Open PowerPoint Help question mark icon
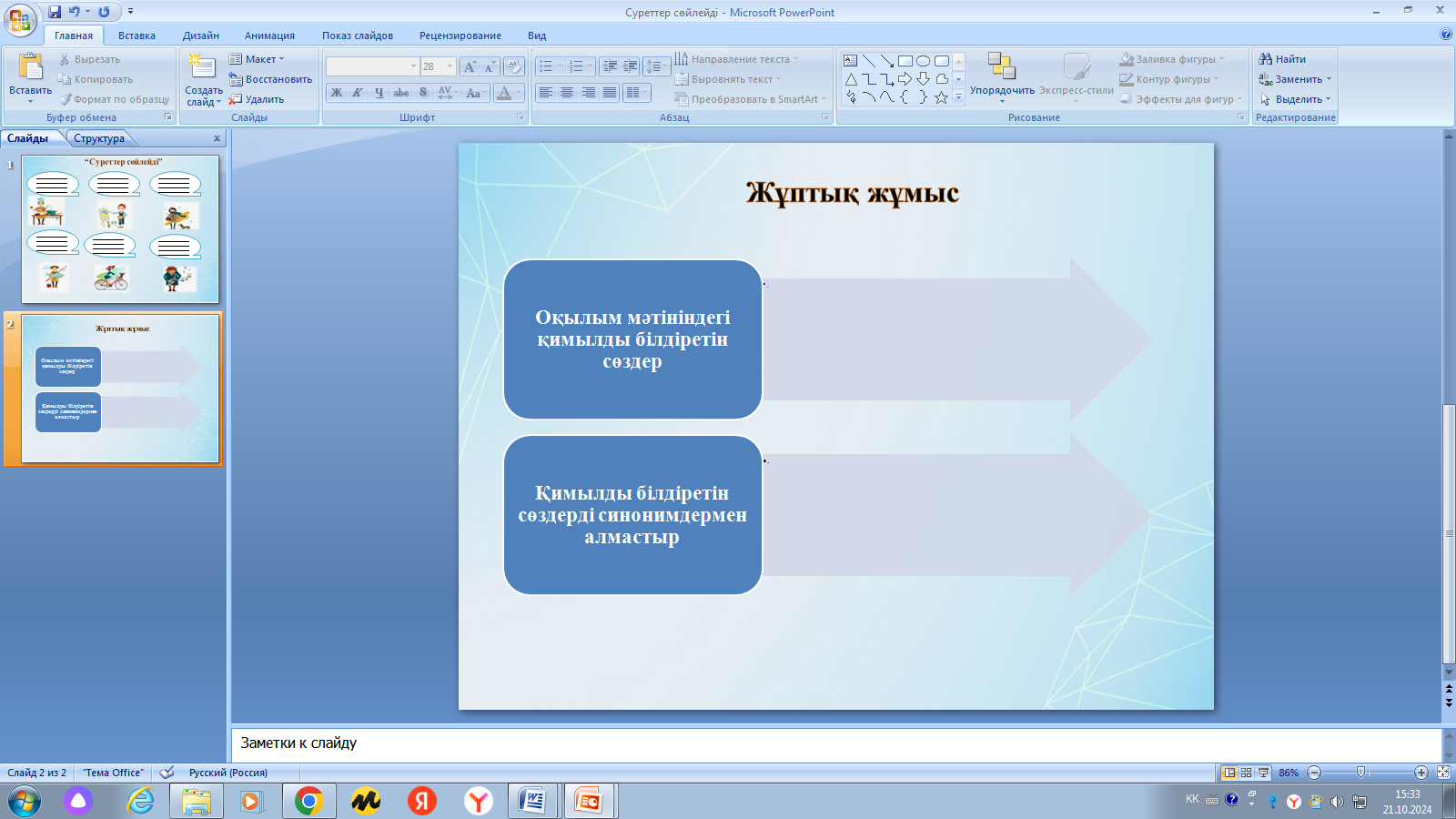1456x819 pixels. [1446, 35]
